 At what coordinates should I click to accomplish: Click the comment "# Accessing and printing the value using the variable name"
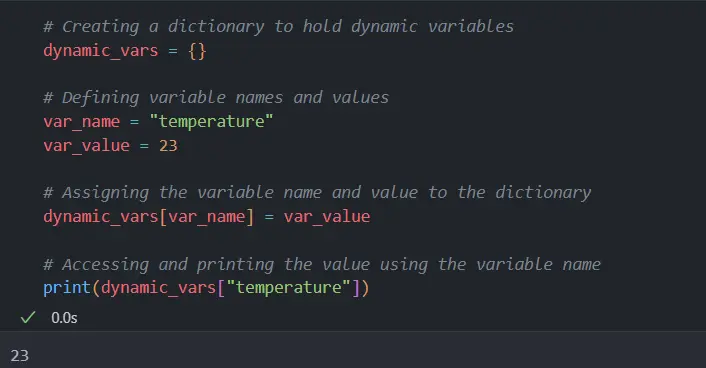click(x=322, y=264)
